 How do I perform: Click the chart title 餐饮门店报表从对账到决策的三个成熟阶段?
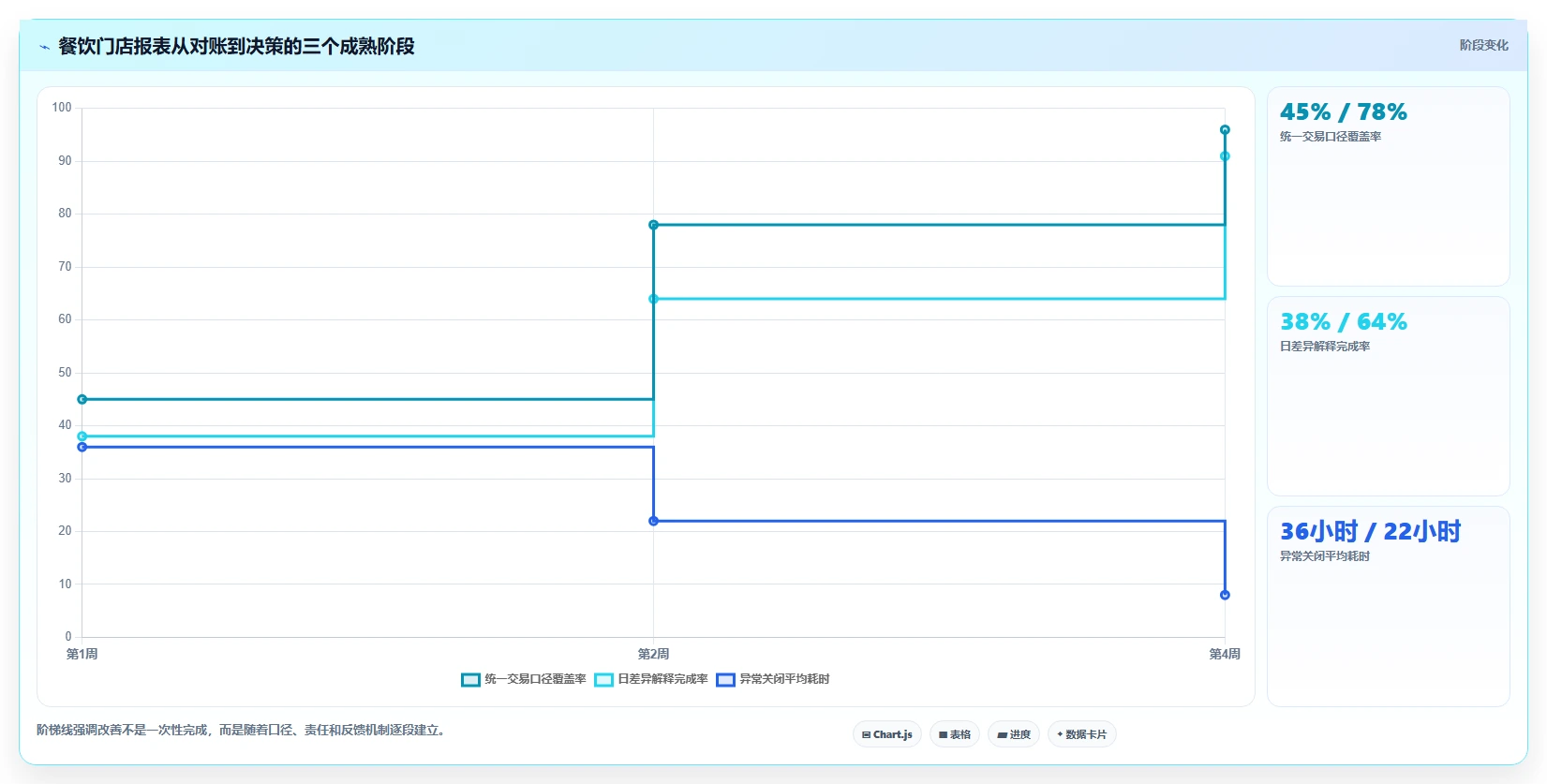tap(236, 46)
